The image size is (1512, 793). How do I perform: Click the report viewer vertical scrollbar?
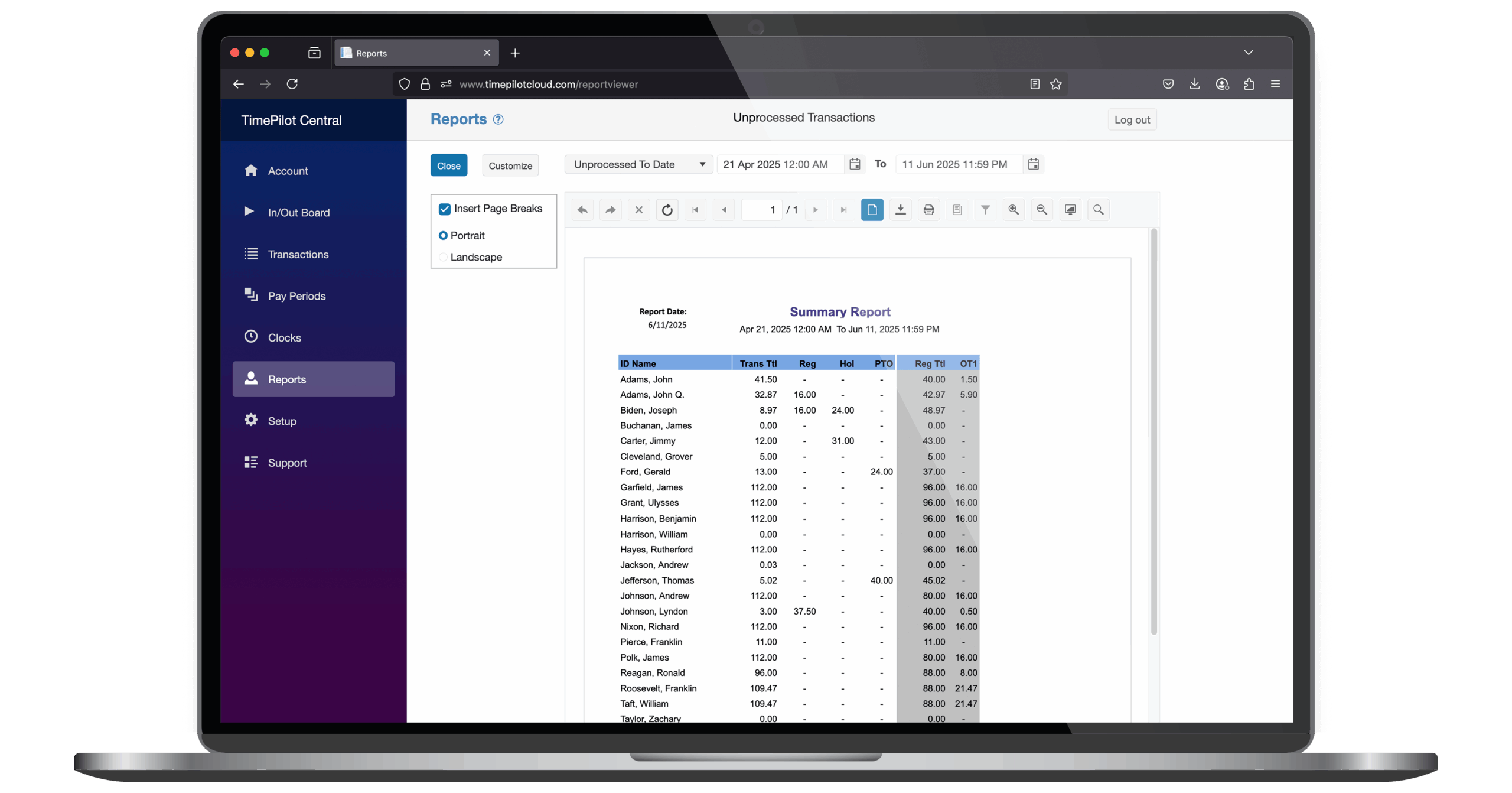[1153, 431]
